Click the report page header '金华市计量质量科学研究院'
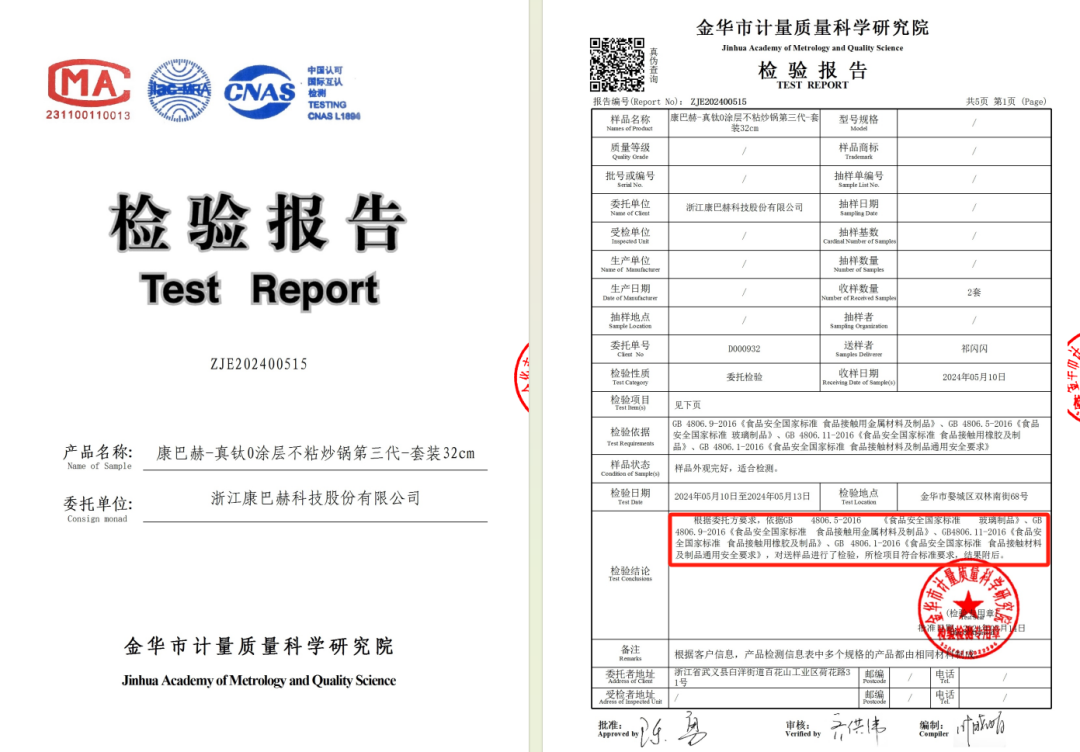 tap(812, 28)
